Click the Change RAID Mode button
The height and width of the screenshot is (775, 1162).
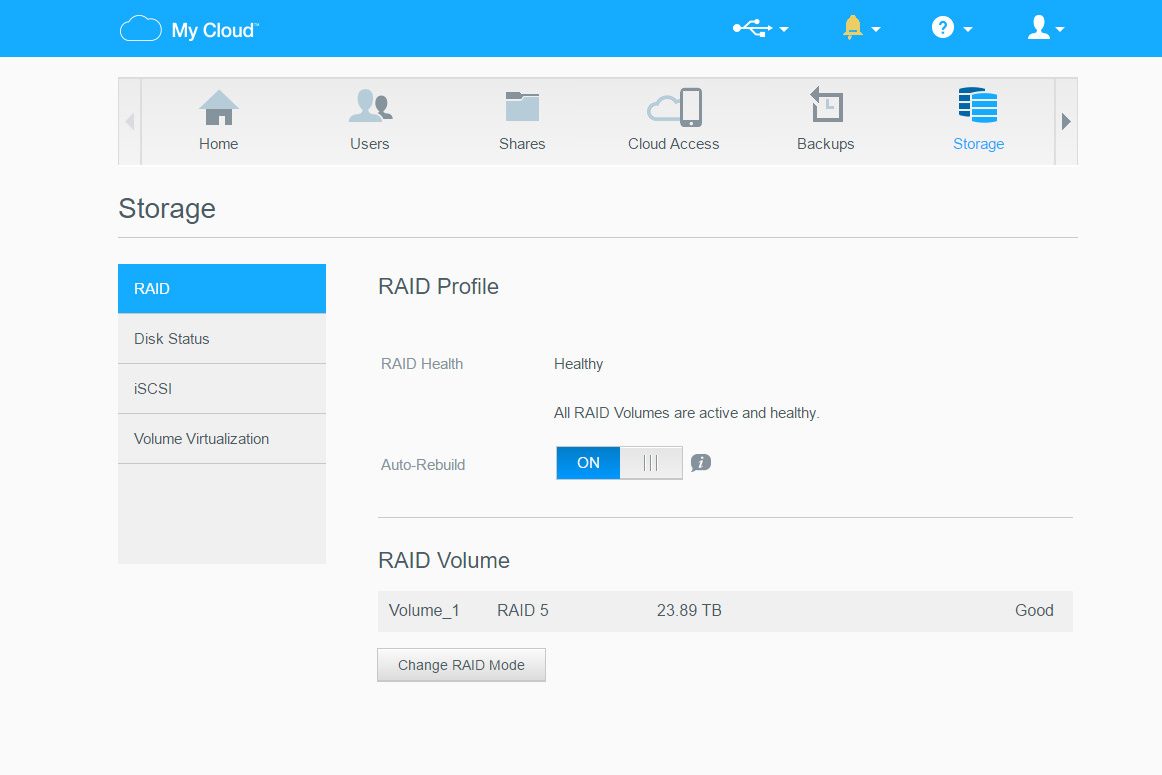coord(461,665)
